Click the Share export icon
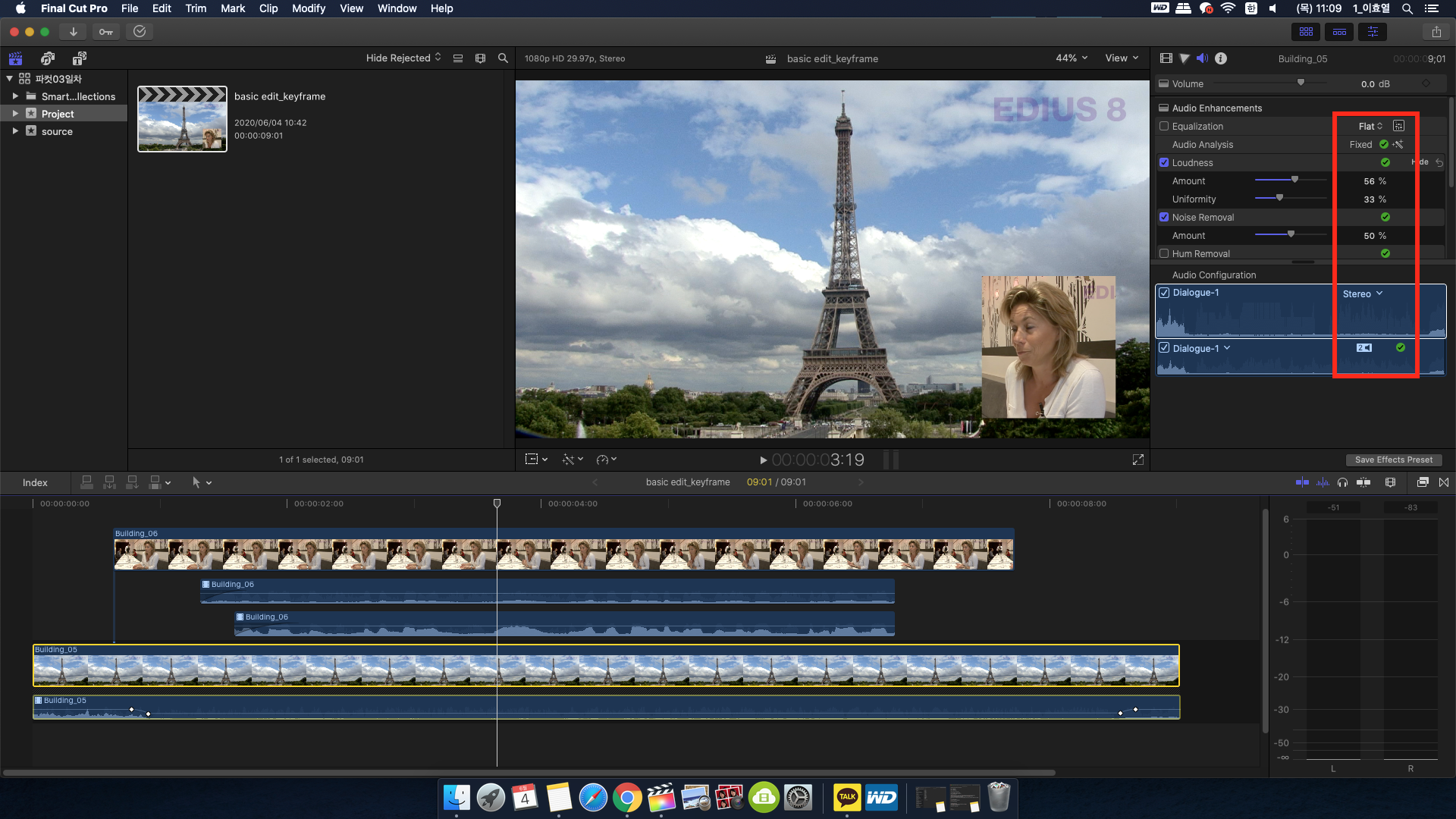Screen dimensions: 1456x819 point(1436,32)
